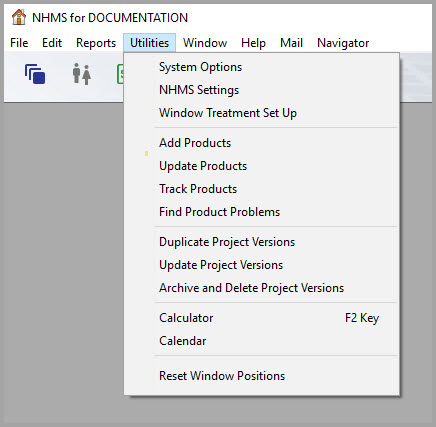Select Find Product Problems
The height and width of the screenshot is (427, 436).
262,212
